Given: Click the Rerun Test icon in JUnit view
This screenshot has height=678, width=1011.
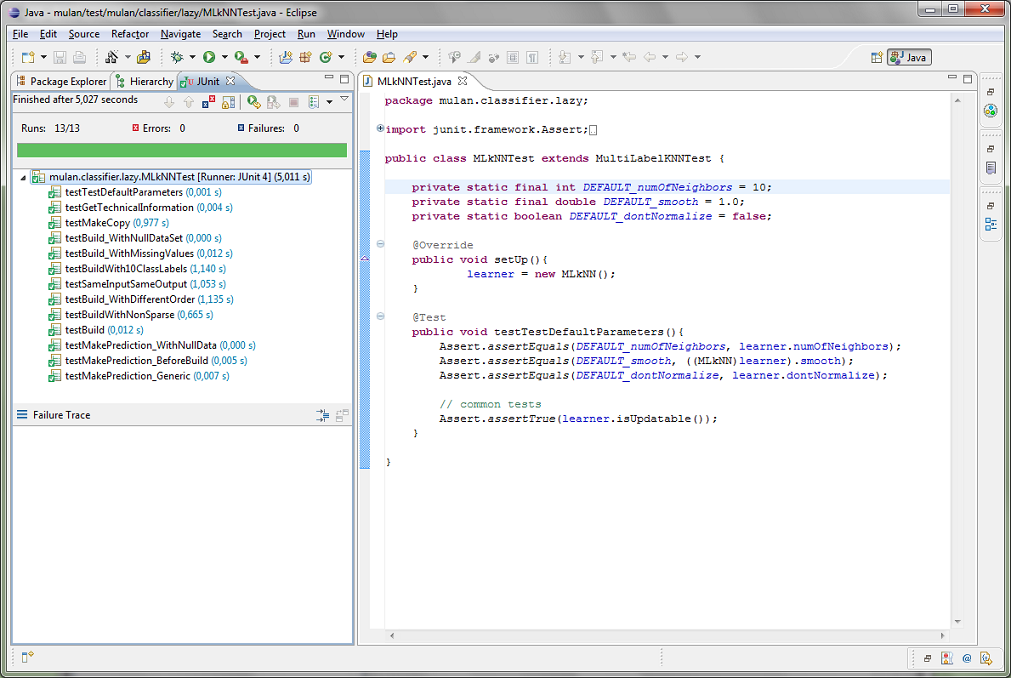Looking at the screenshot, I should click(x=253, y=102).
